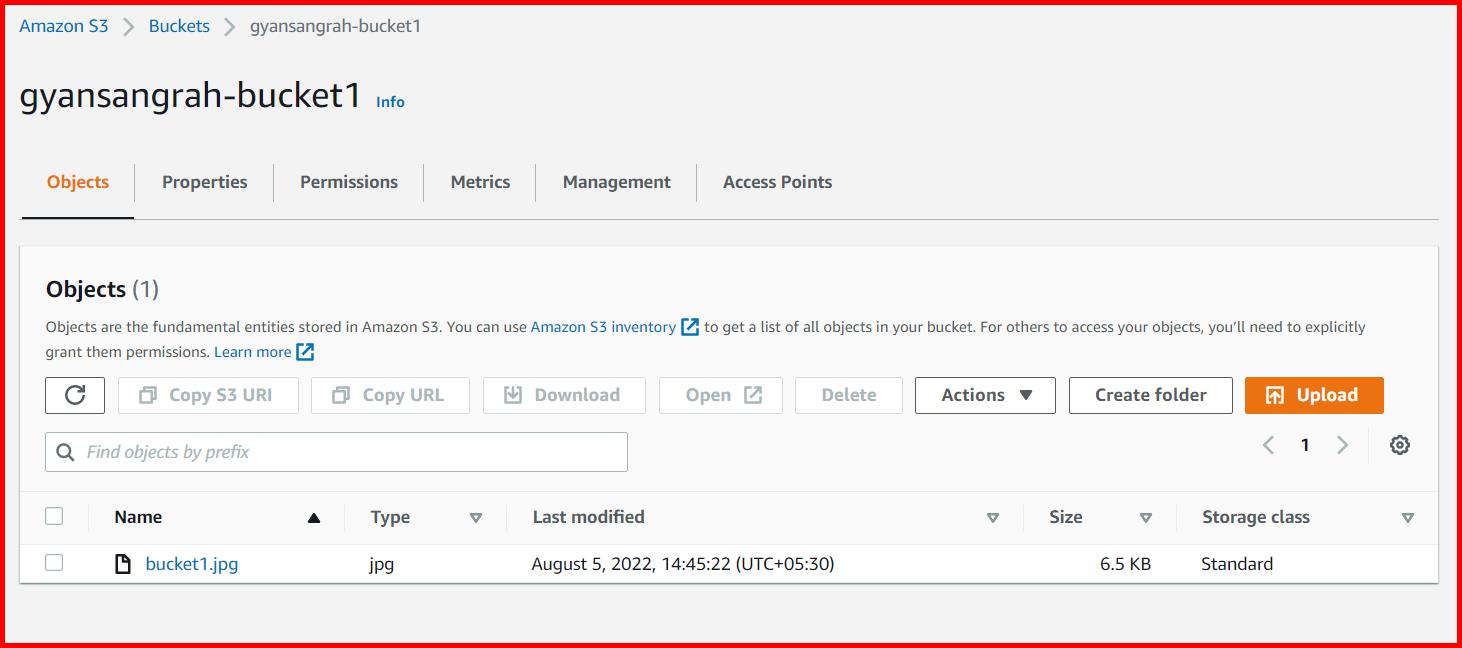Open the Management tab
The height and width of the screenshot is (648, 1462).
coord(616,182)
